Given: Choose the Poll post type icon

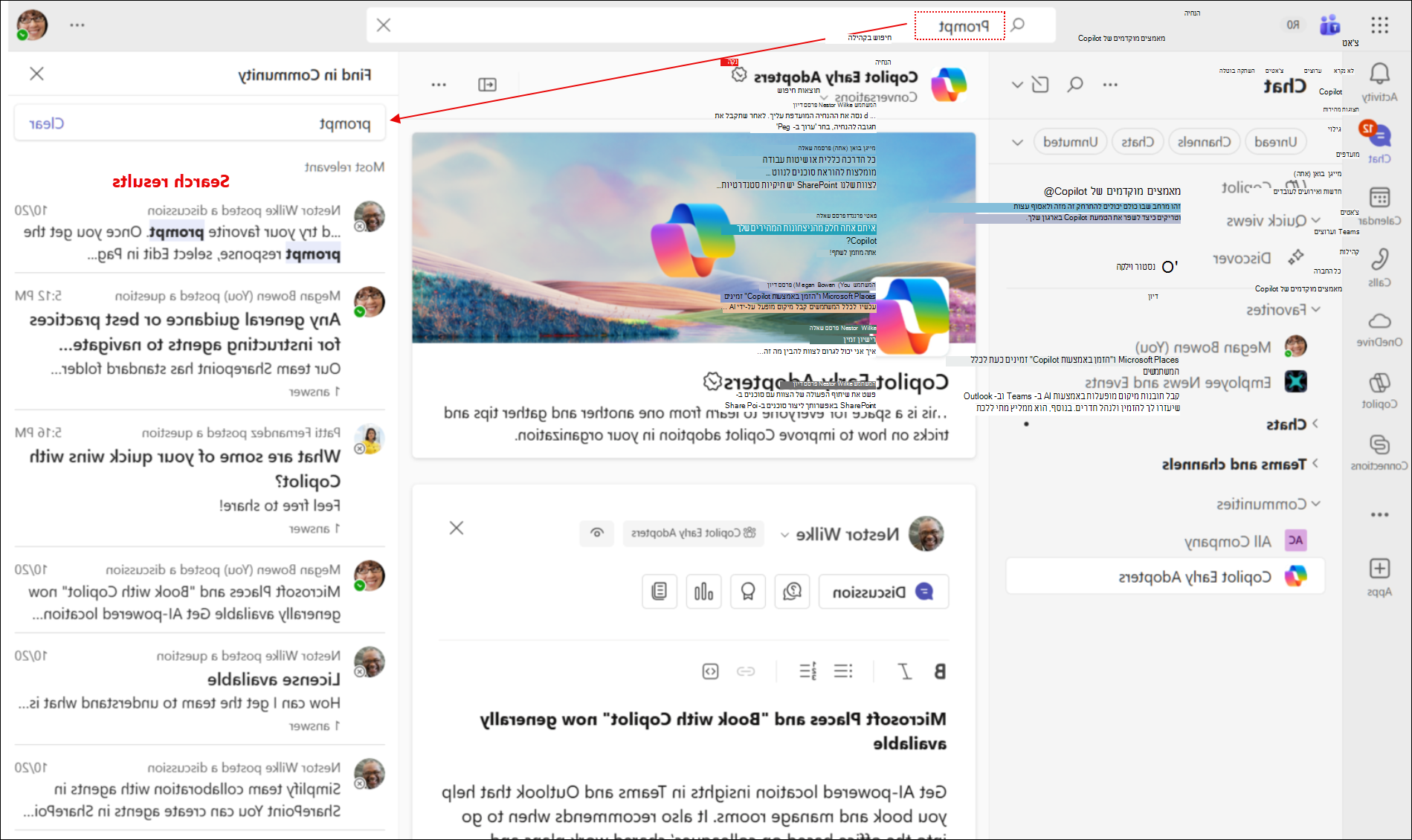Looking at the screenshot, I should click(x=703, y=592).
